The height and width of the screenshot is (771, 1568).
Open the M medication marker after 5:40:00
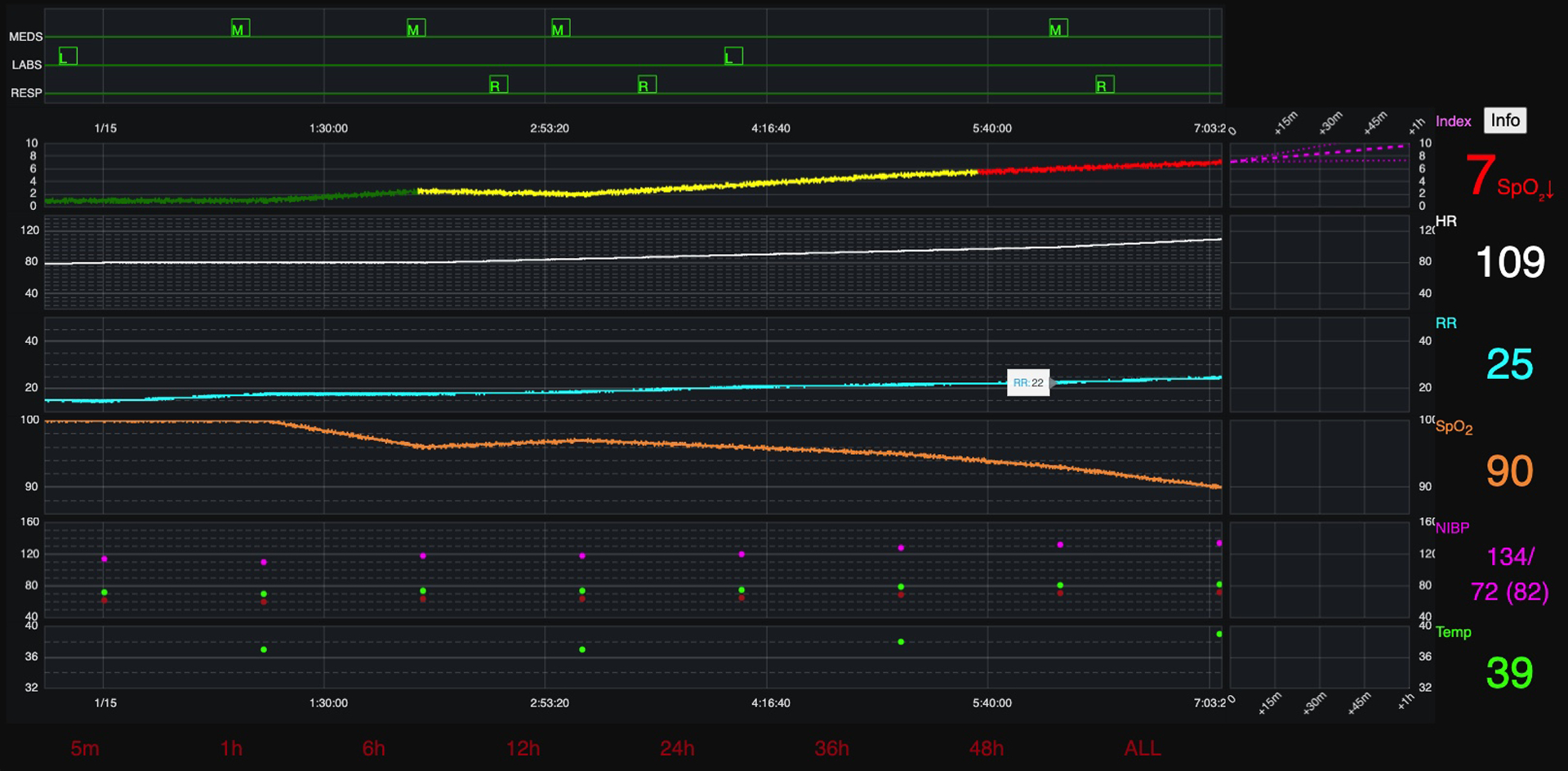[1058, 29]
